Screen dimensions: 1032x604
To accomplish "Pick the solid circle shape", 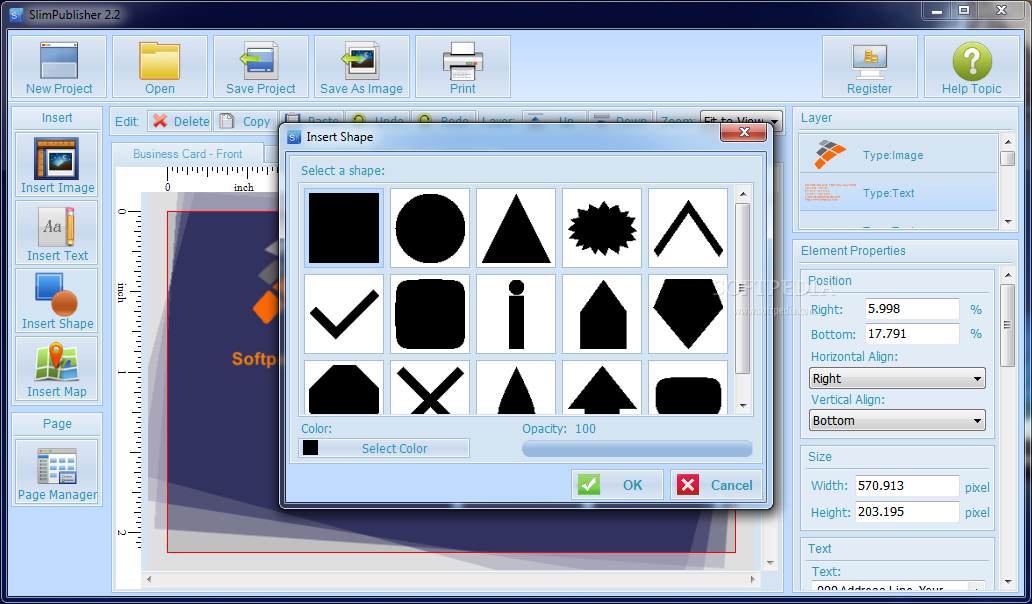I will 430,228.
